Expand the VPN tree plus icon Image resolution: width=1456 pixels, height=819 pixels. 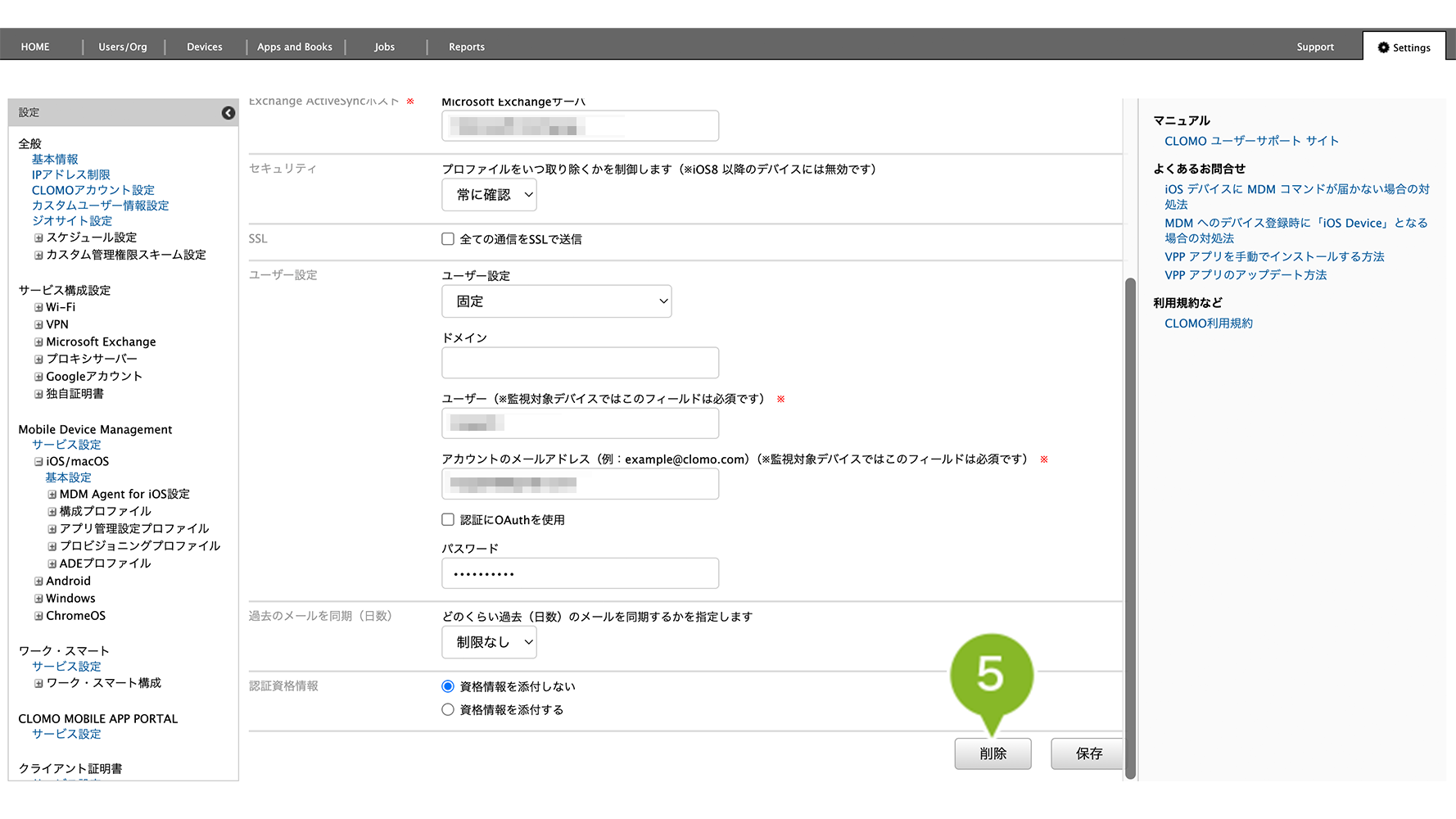click(38, 325)
